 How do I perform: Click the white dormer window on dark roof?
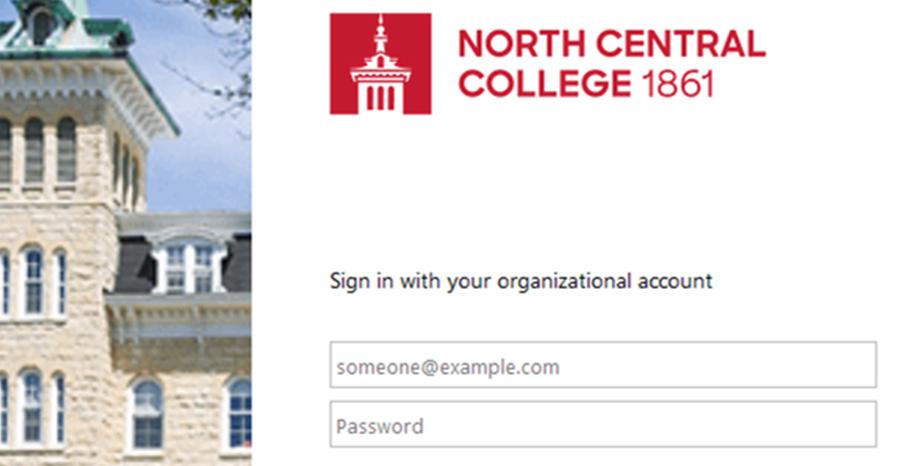[188, 263]
